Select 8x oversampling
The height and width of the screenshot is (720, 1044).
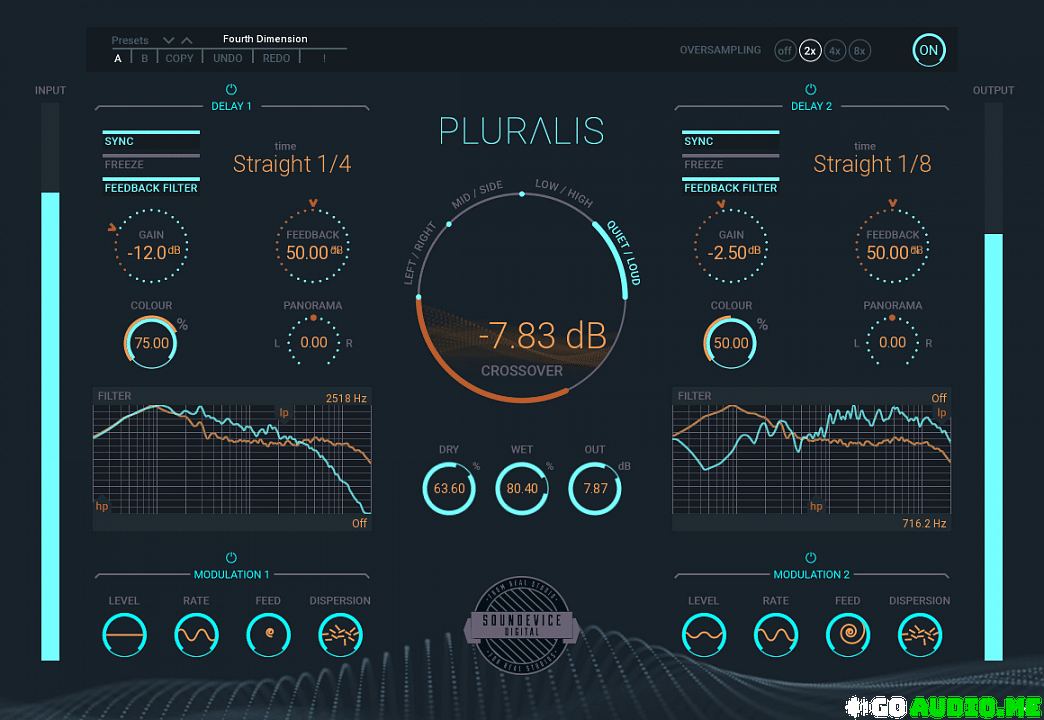[860, 51]
